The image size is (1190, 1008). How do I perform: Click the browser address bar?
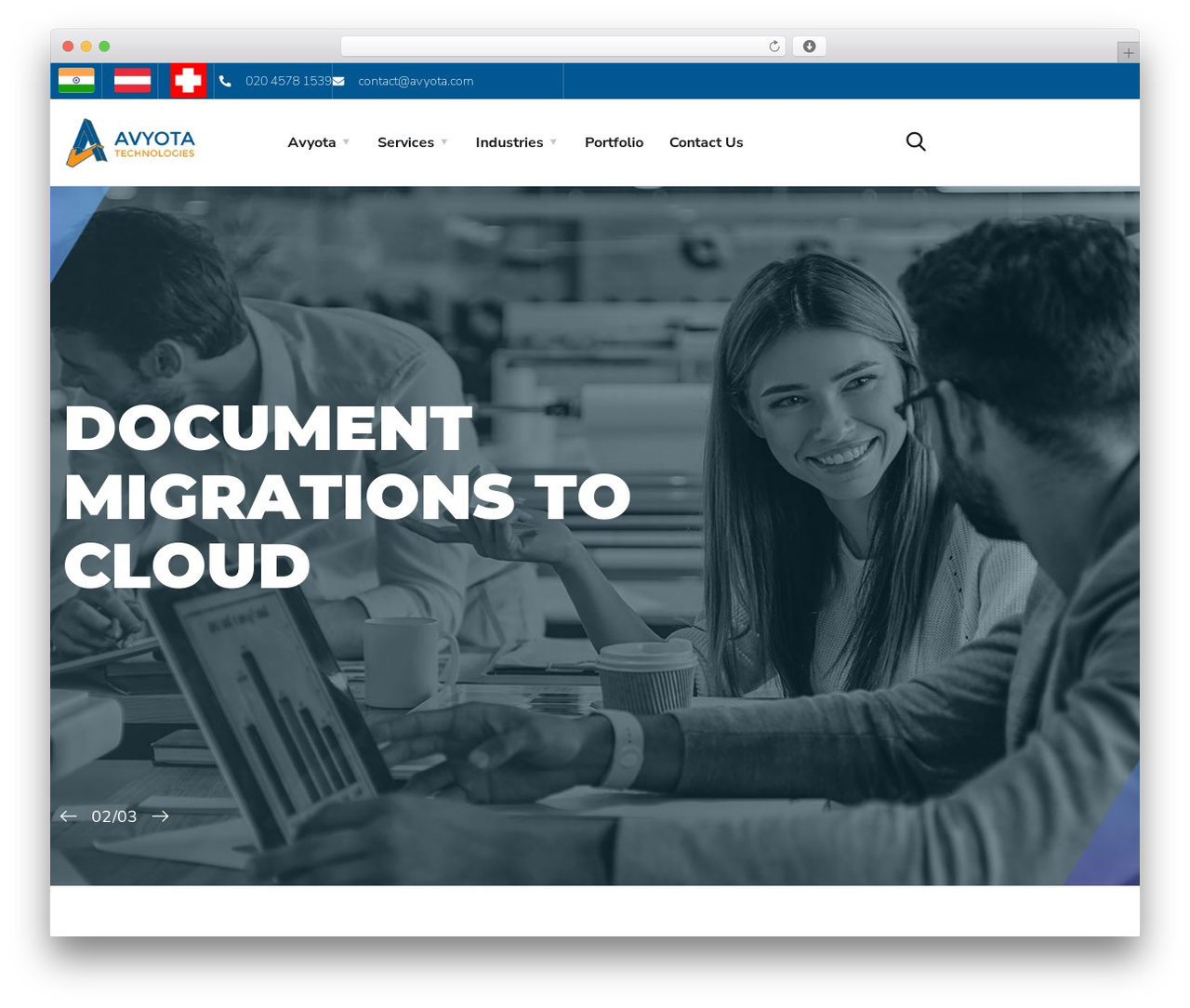point(563,46)
